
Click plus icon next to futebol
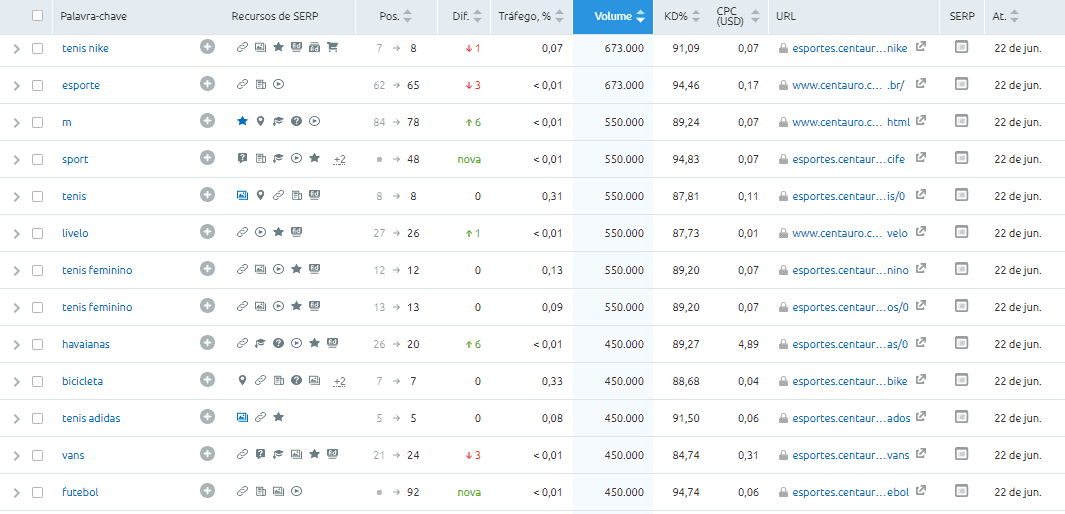pyautogui.click(x=207, y=490)
